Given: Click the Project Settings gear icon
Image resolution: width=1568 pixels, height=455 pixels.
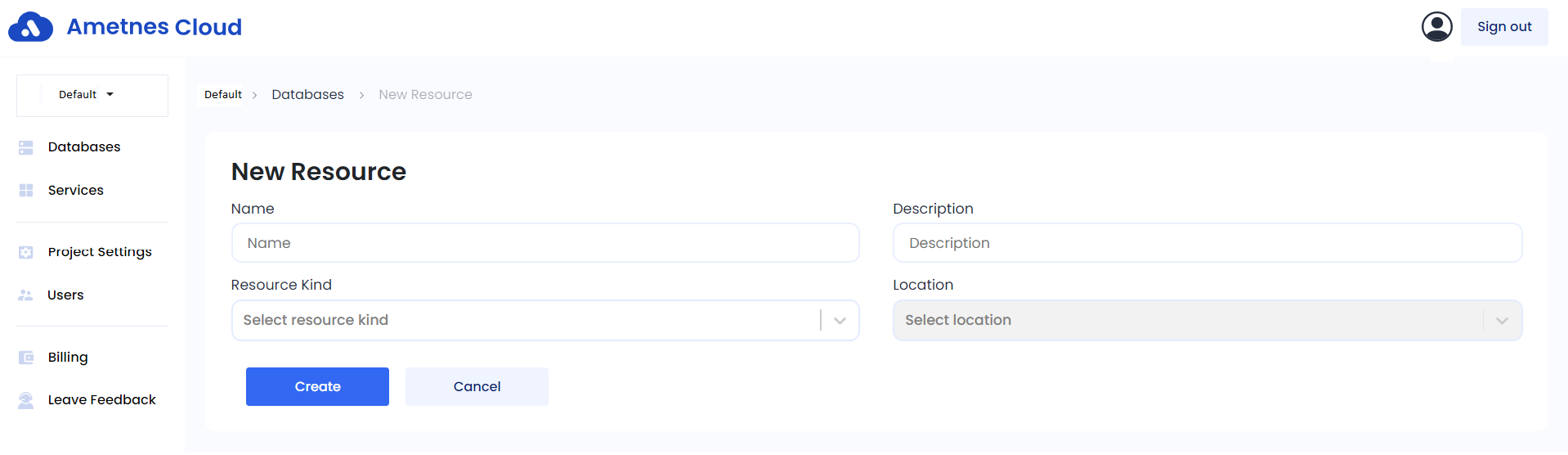Looking at the screenshot, I should pyautogui.click(x=26, y=252).
